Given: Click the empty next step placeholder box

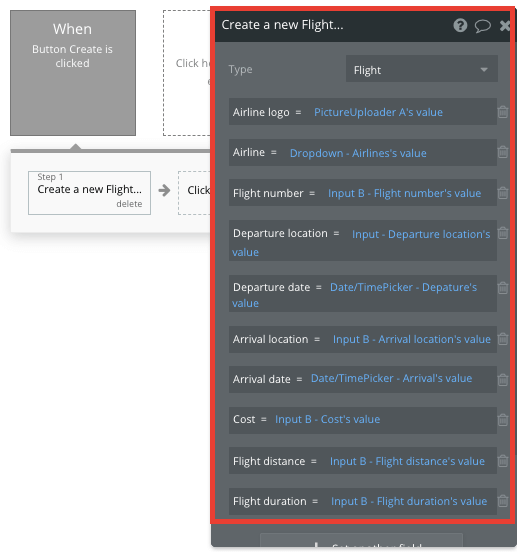Looking at the screenshot, I should click(x=195, y=193).
